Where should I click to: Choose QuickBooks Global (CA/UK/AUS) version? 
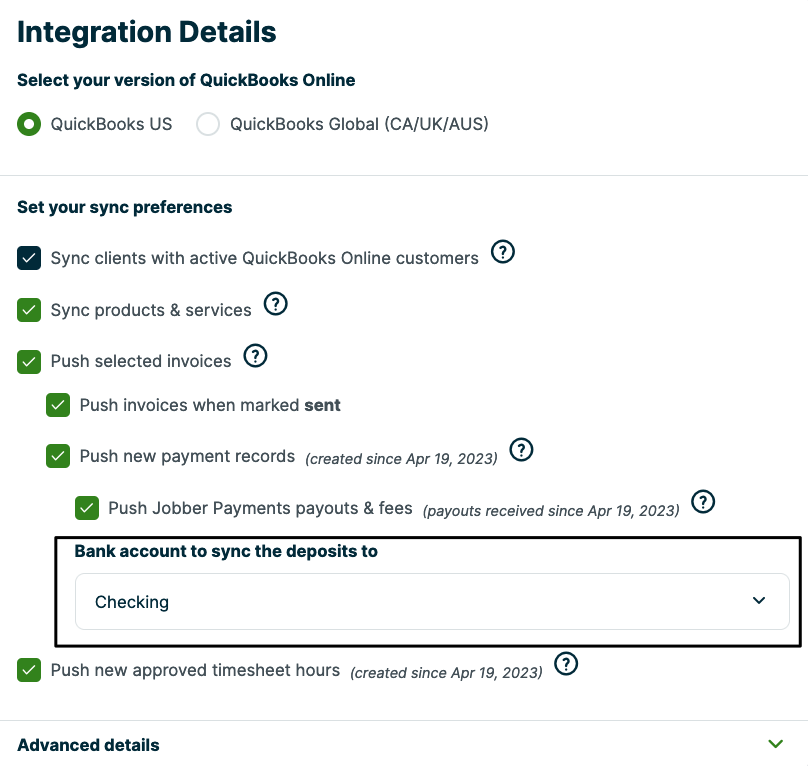(208, 125)
